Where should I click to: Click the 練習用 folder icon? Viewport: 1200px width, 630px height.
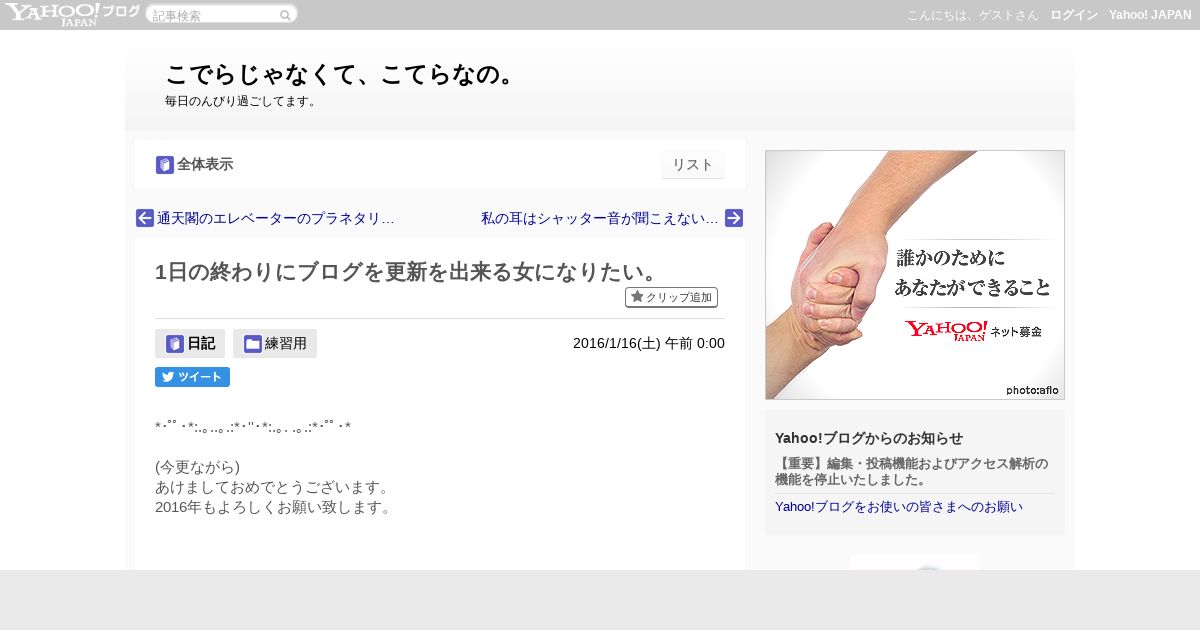click(x=253, y=344)
